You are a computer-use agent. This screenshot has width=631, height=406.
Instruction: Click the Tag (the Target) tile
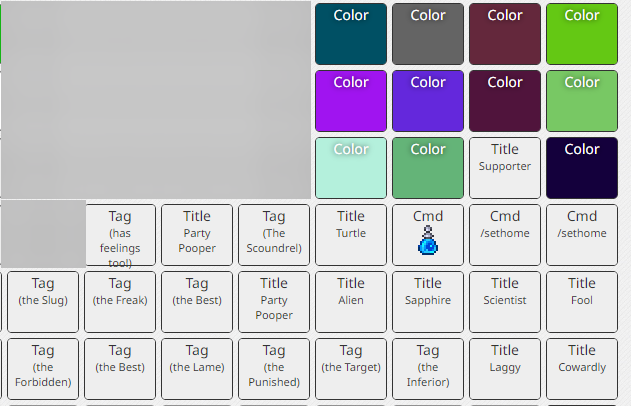(351, 369)
